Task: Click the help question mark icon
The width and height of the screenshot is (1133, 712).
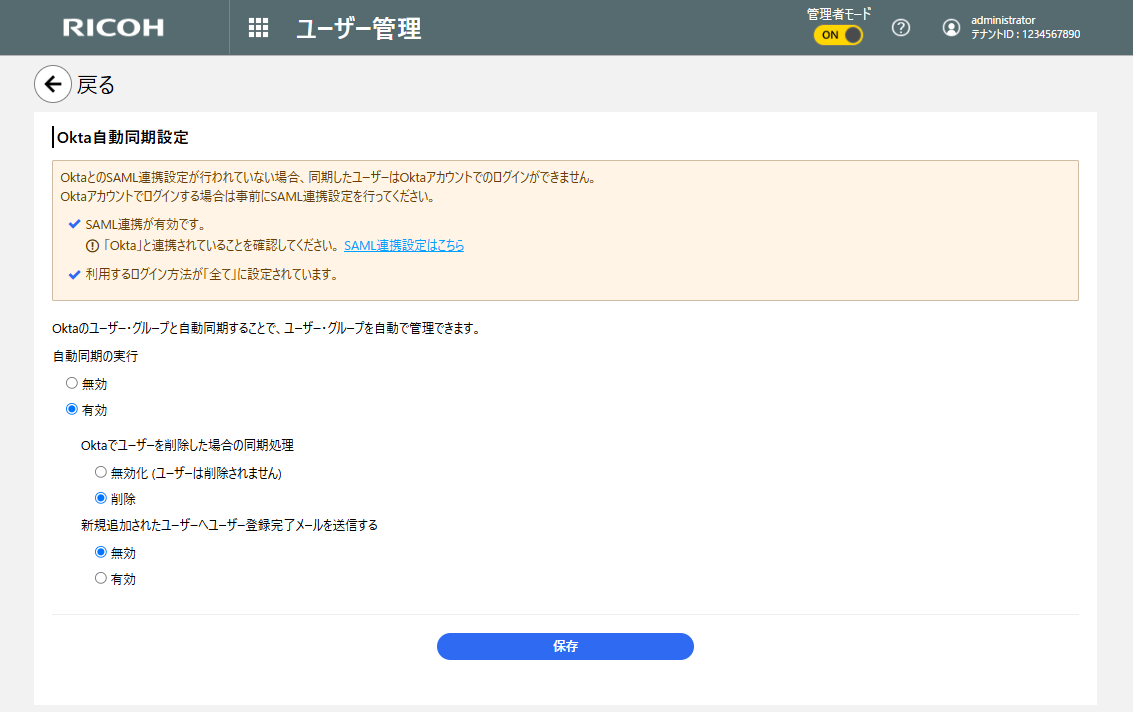Action: coord(901,28)
